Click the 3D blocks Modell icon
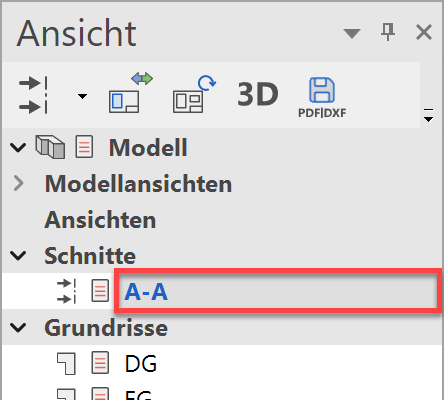 [50, 147]
